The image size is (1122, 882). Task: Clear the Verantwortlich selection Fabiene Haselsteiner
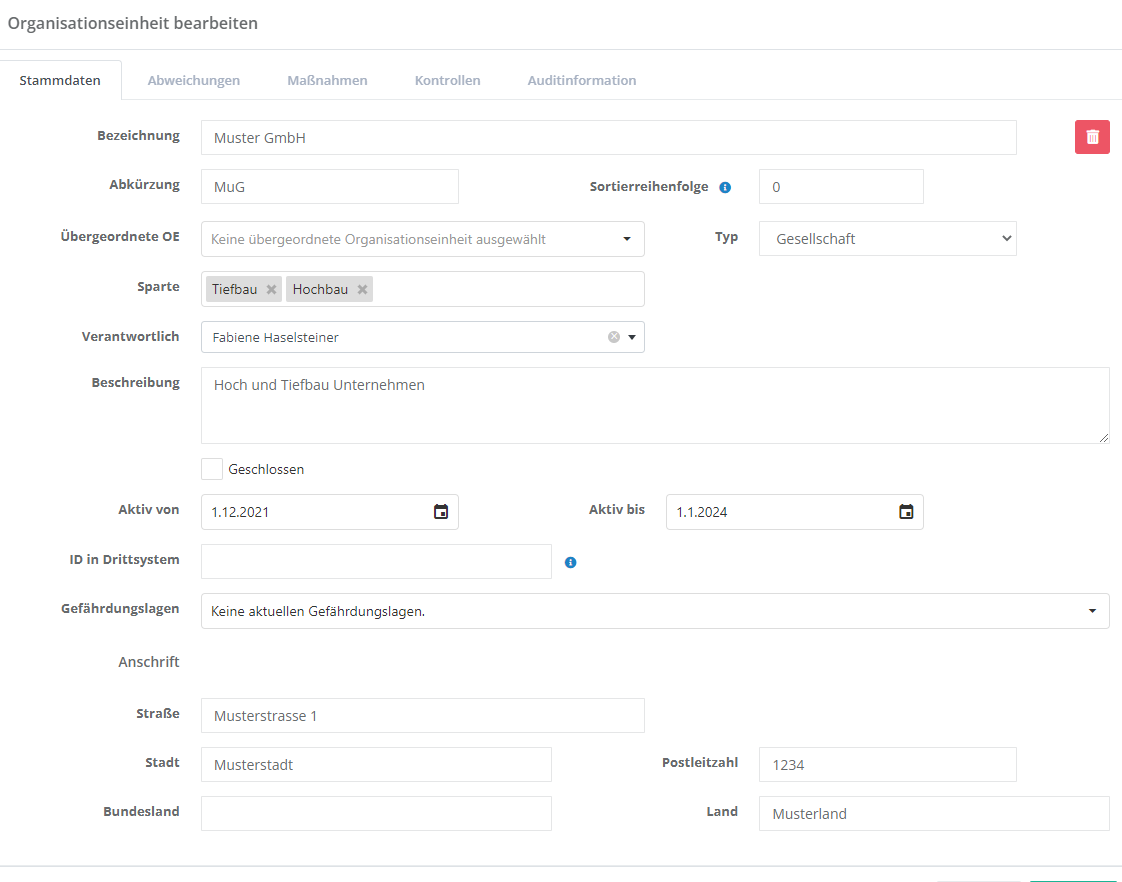(613, 337)
